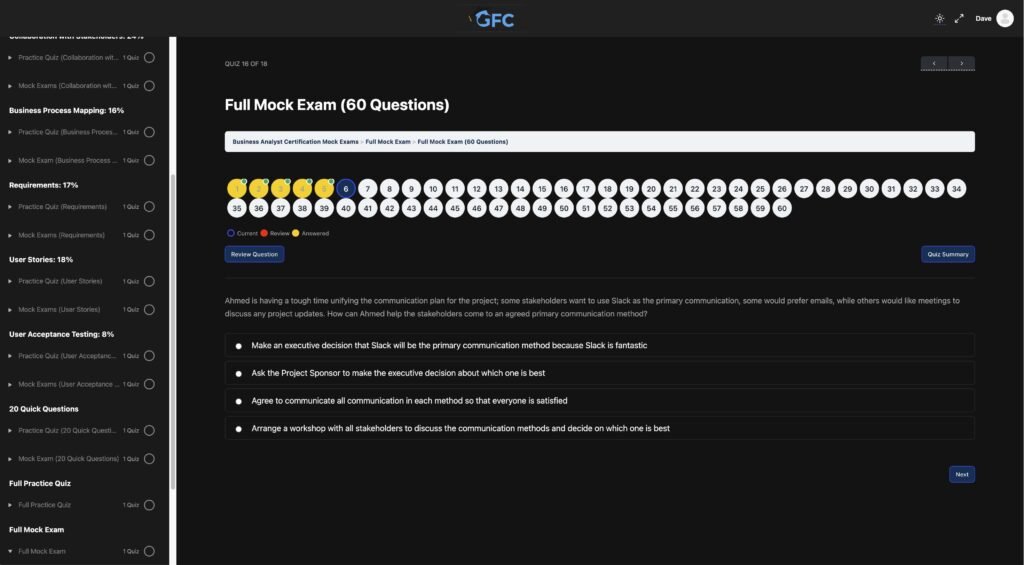1024x565 pixels.
Task: Open the Quiz Summary
Action: coord(948,254)
